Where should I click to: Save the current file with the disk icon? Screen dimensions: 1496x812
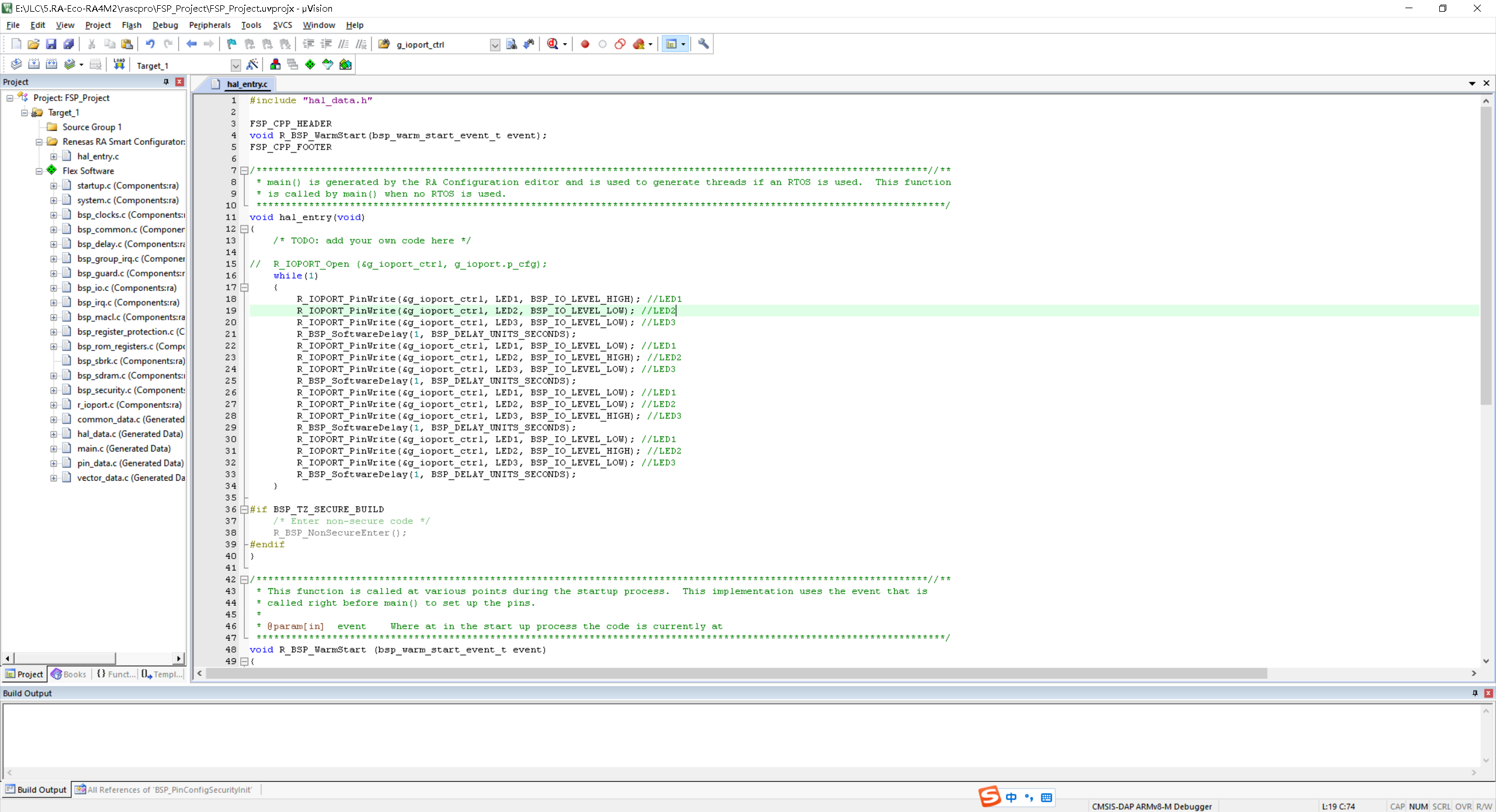pos(51,44)
